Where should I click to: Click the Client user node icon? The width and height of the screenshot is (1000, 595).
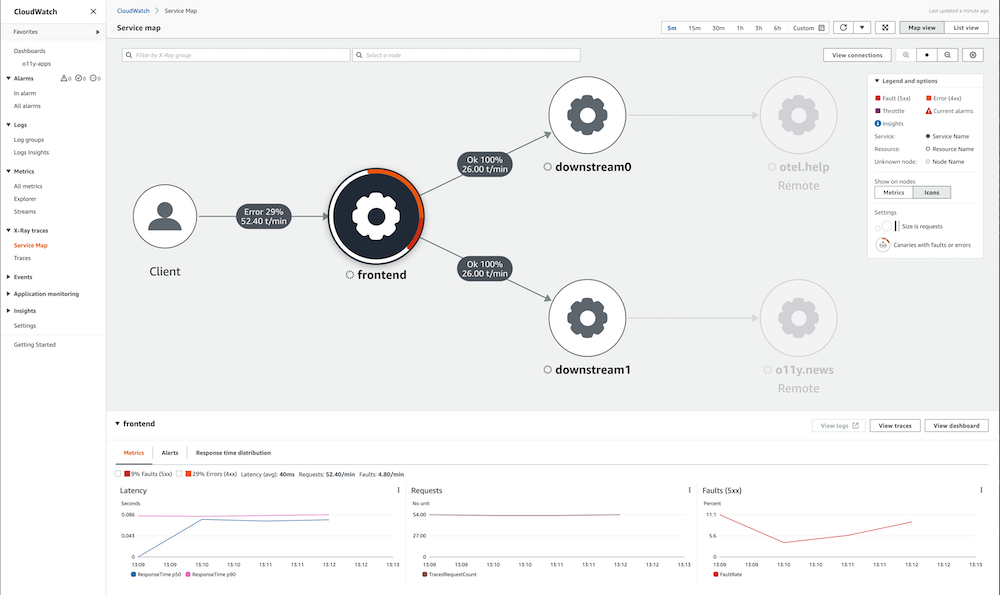point(165,216)
